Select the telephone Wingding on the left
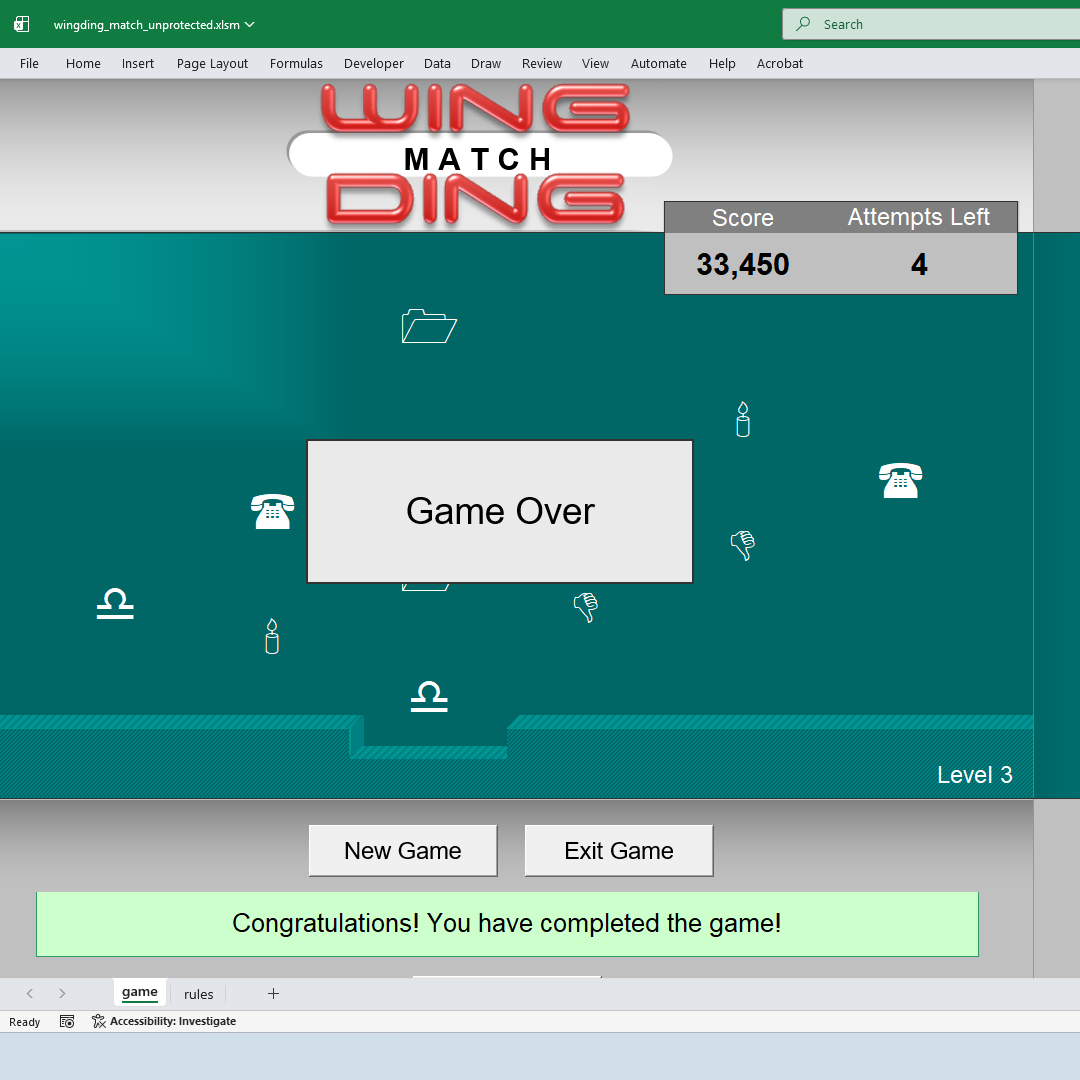Image resolution: width=1080 pixels, height=1080 pixels. tap(272, 512)
